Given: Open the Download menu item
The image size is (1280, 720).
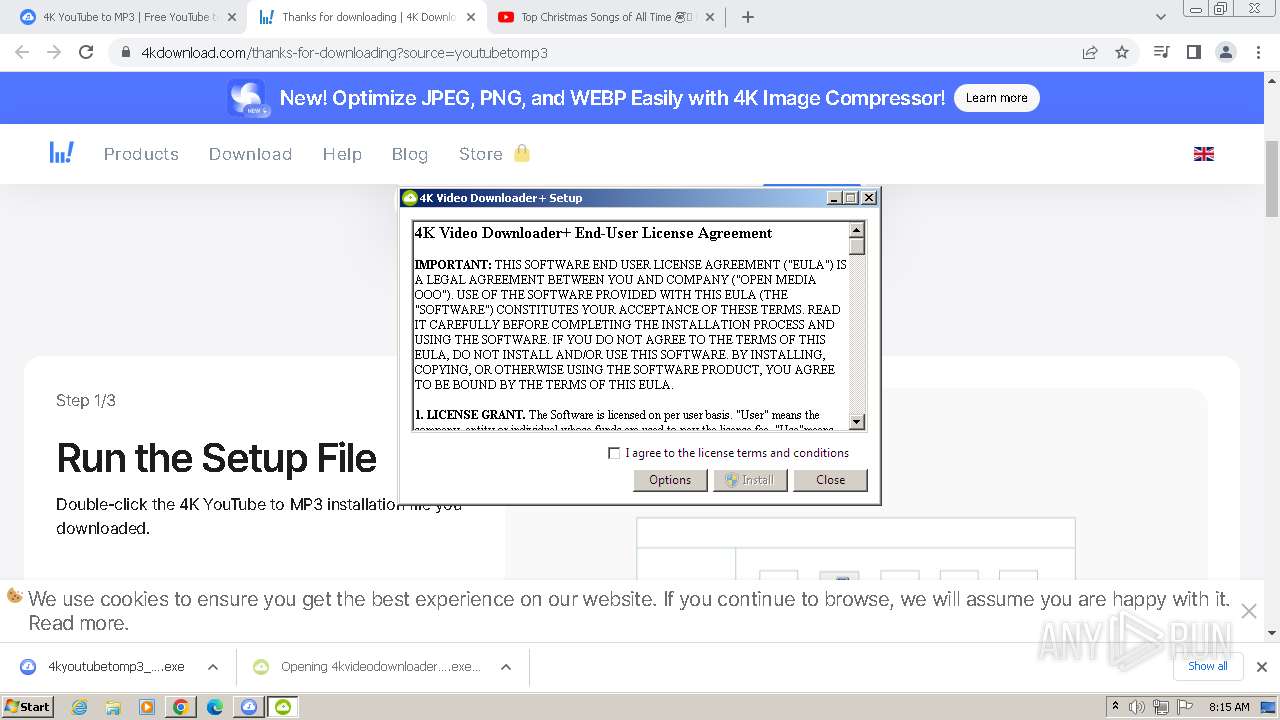Looking at the screenshot, I should (x=250, y=154).
